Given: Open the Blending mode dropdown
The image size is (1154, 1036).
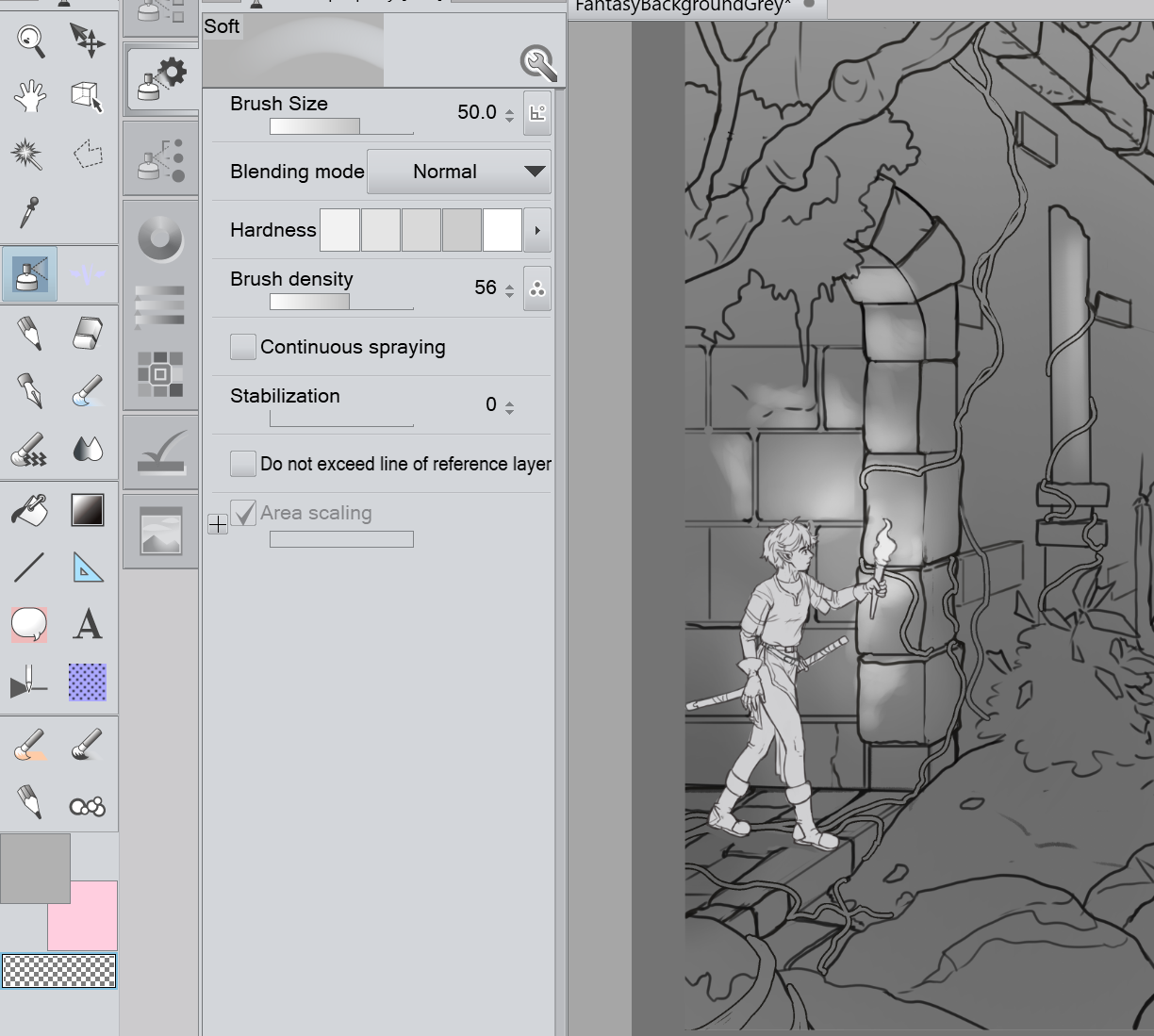Looking at the screenshot, I should [458, 172].
